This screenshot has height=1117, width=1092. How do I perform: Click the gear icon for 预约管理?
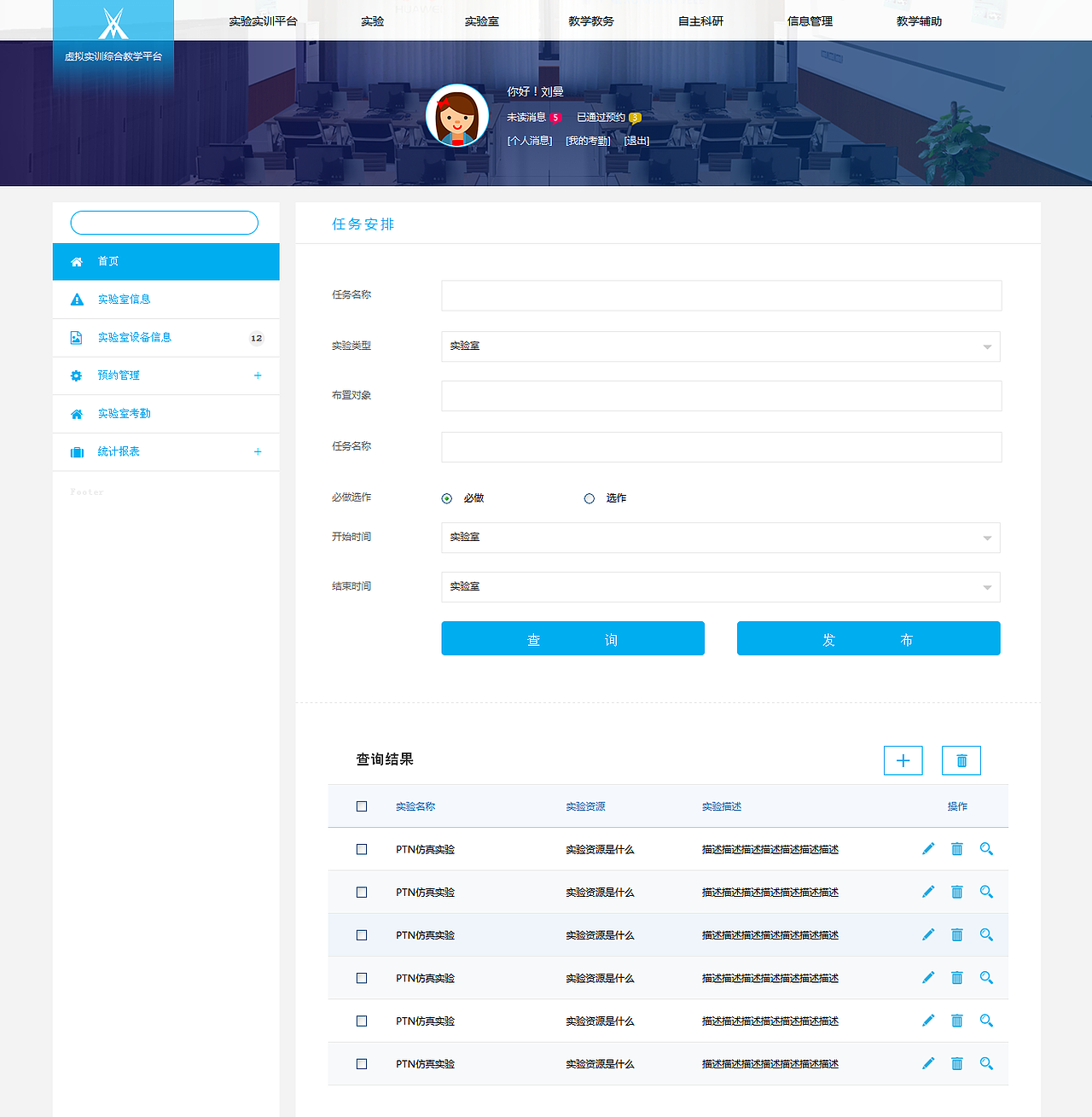(76, 375)
